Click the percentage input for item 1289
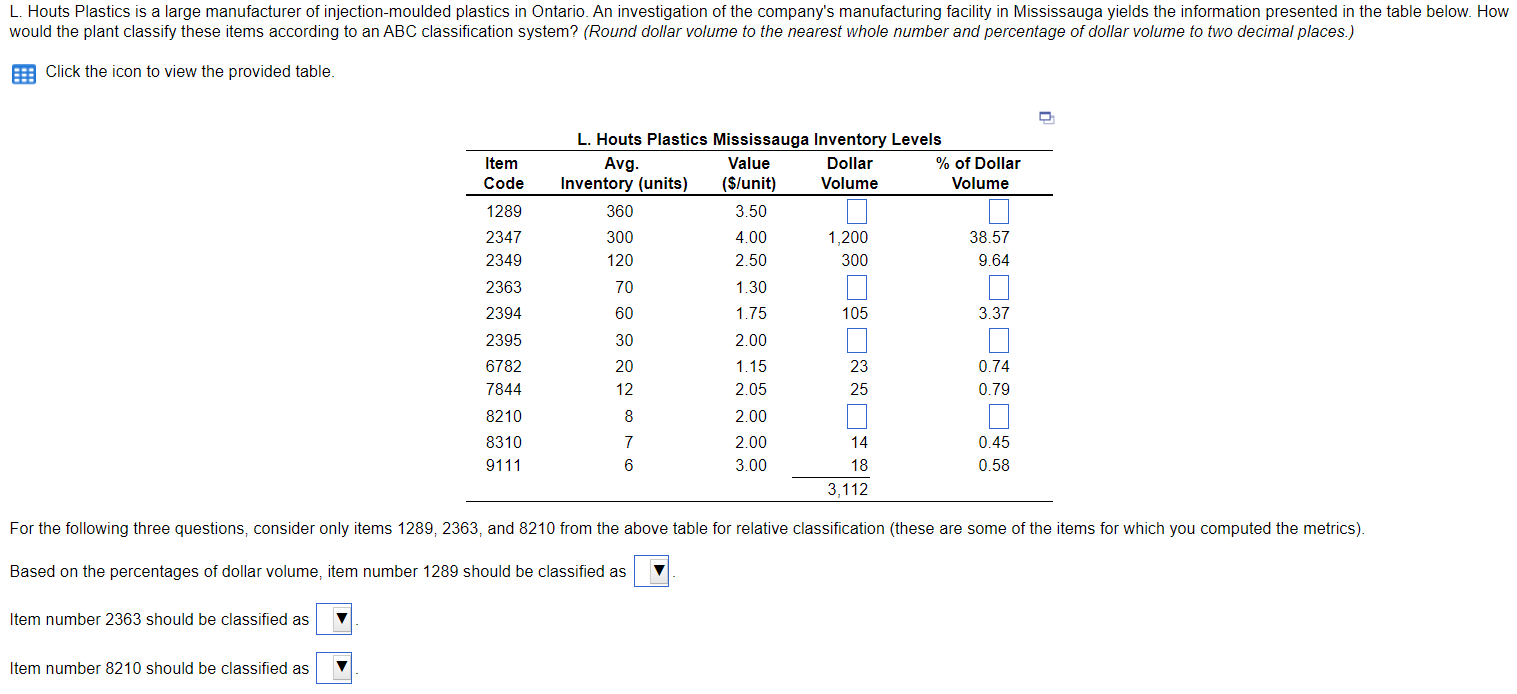This screenshot has height=694, width=1517. (998, 211)
